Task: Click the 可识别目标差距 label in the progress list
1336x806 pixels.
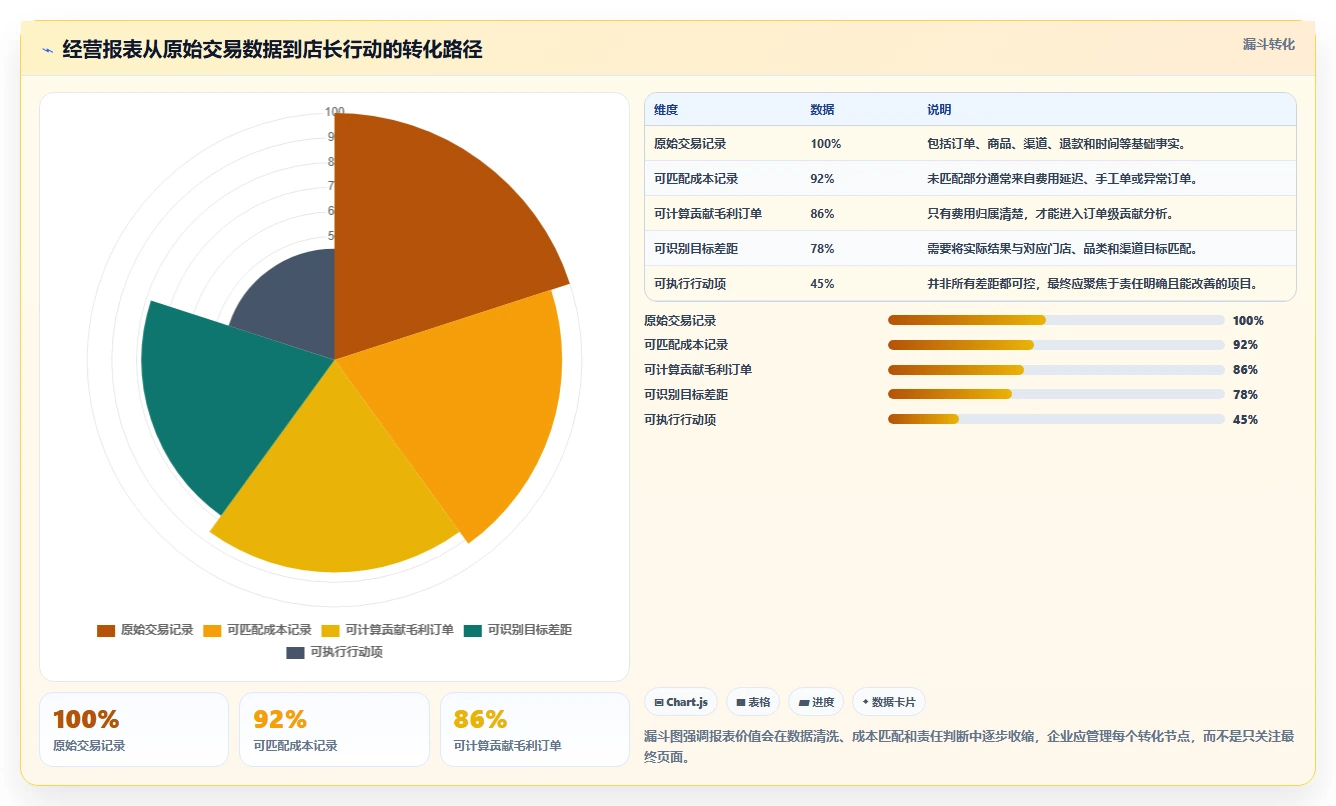Action: click(x=686, y=395)
